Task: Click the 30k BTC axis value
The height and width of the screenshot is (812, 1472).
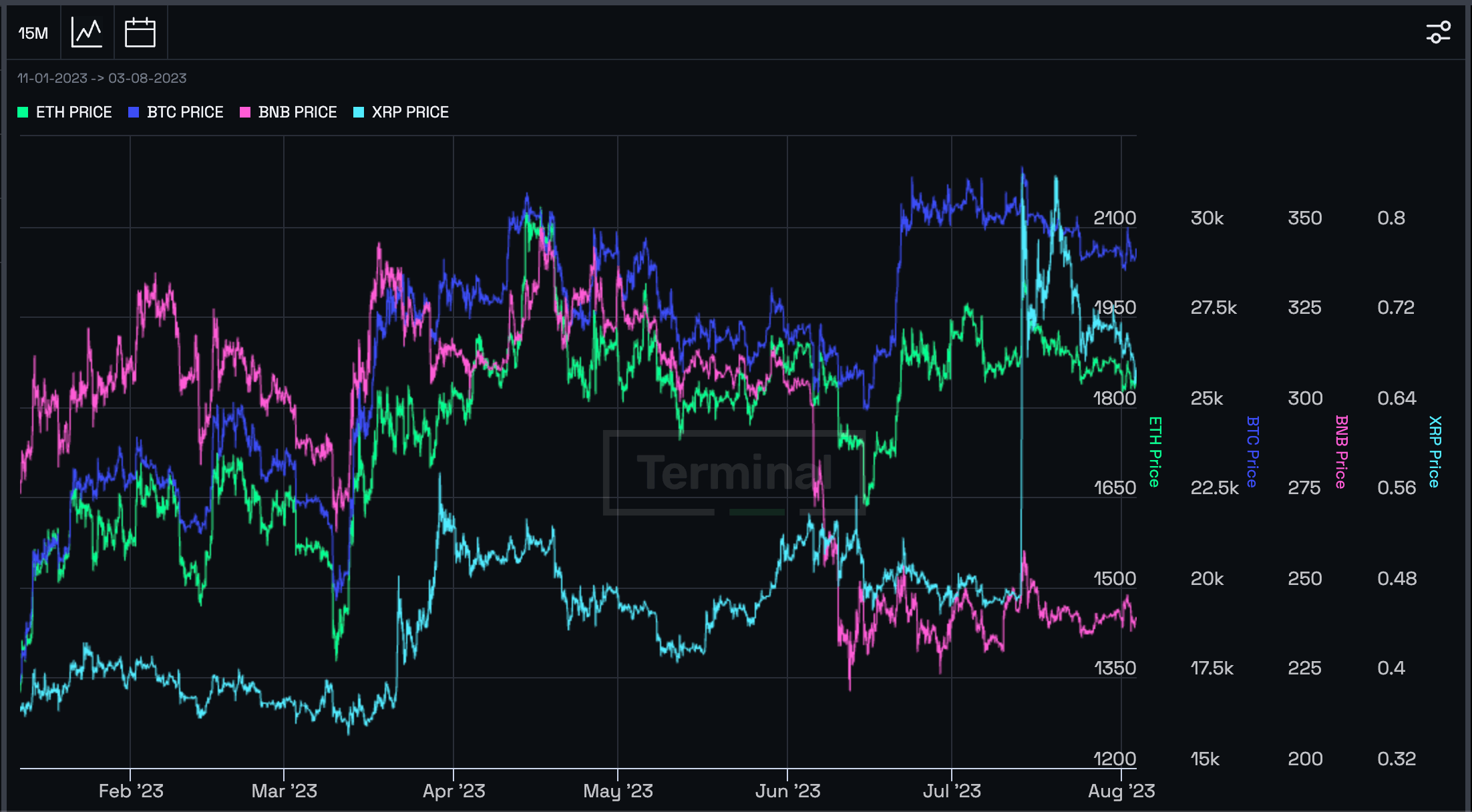Action: (1208, 218)
